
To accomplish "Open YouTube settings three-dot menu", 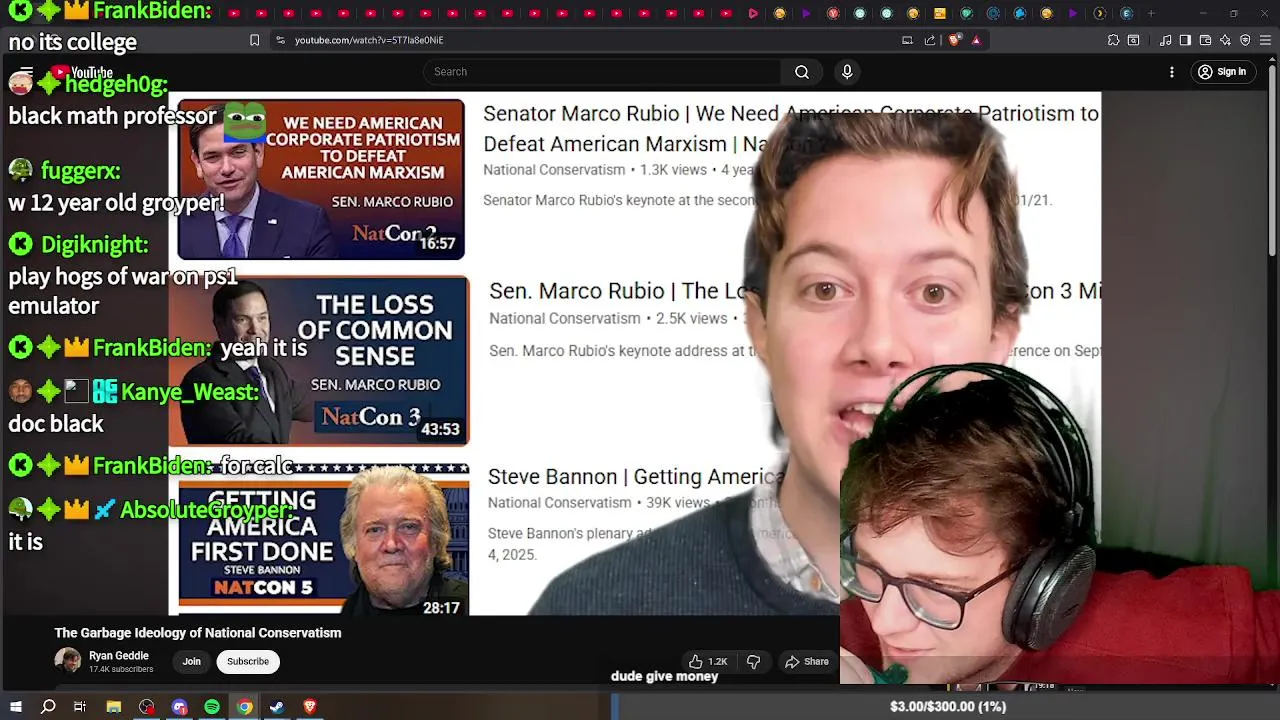I will [1172, 72].
